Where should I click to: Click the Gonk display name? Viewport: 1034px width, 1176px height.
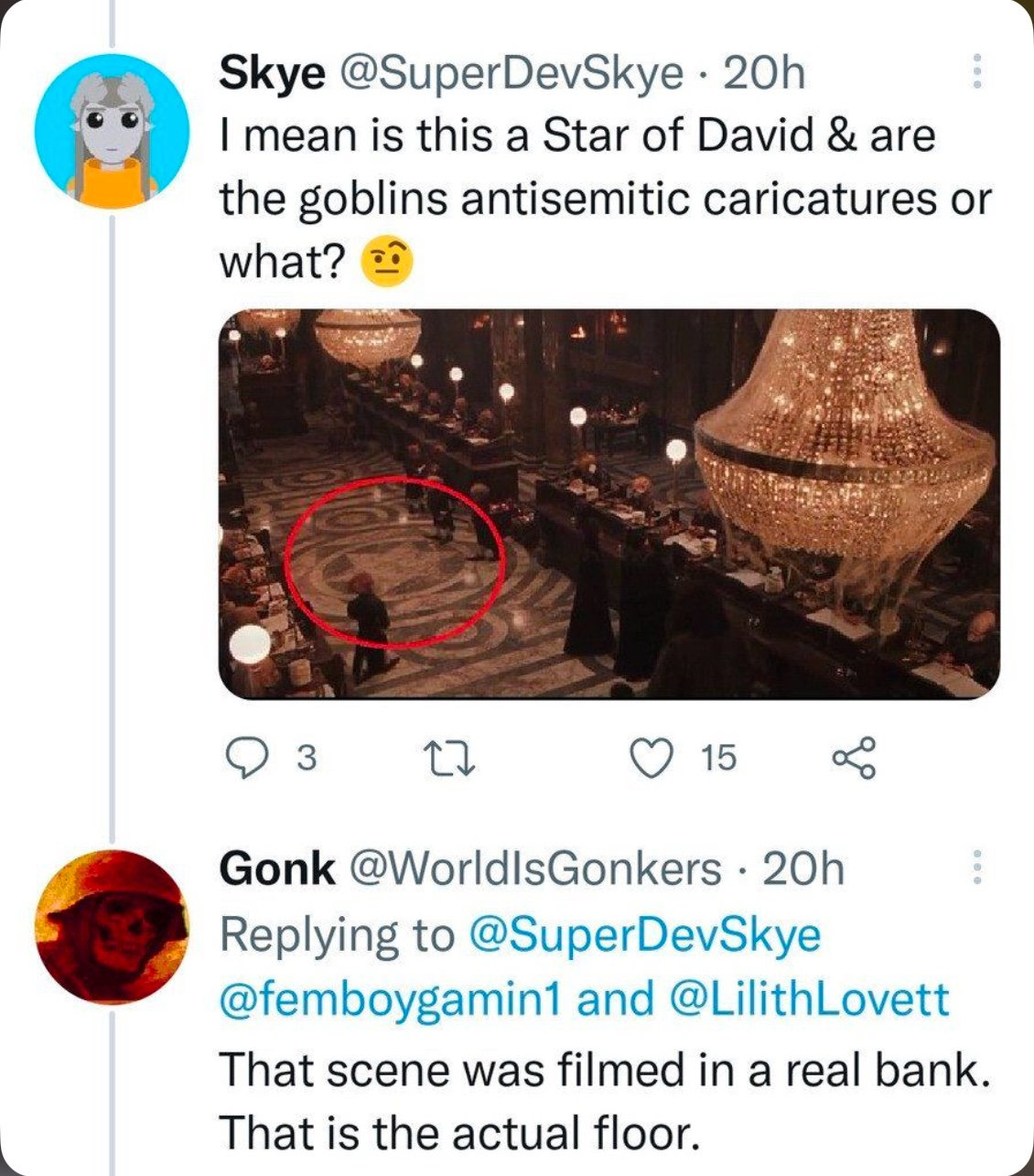tap(276, 869)
